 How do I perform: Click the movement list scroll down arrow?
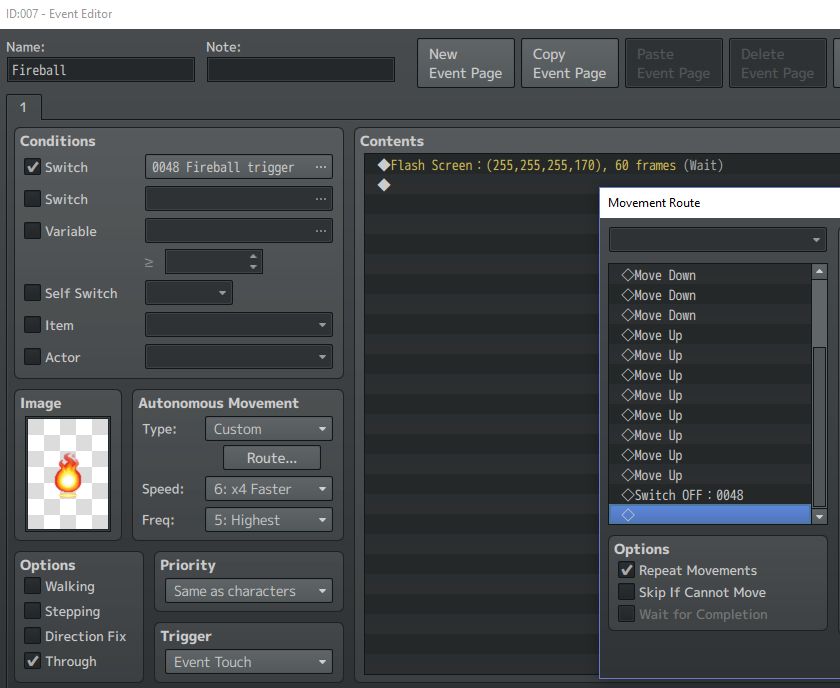pyautogui.click(x=819, y=517)
